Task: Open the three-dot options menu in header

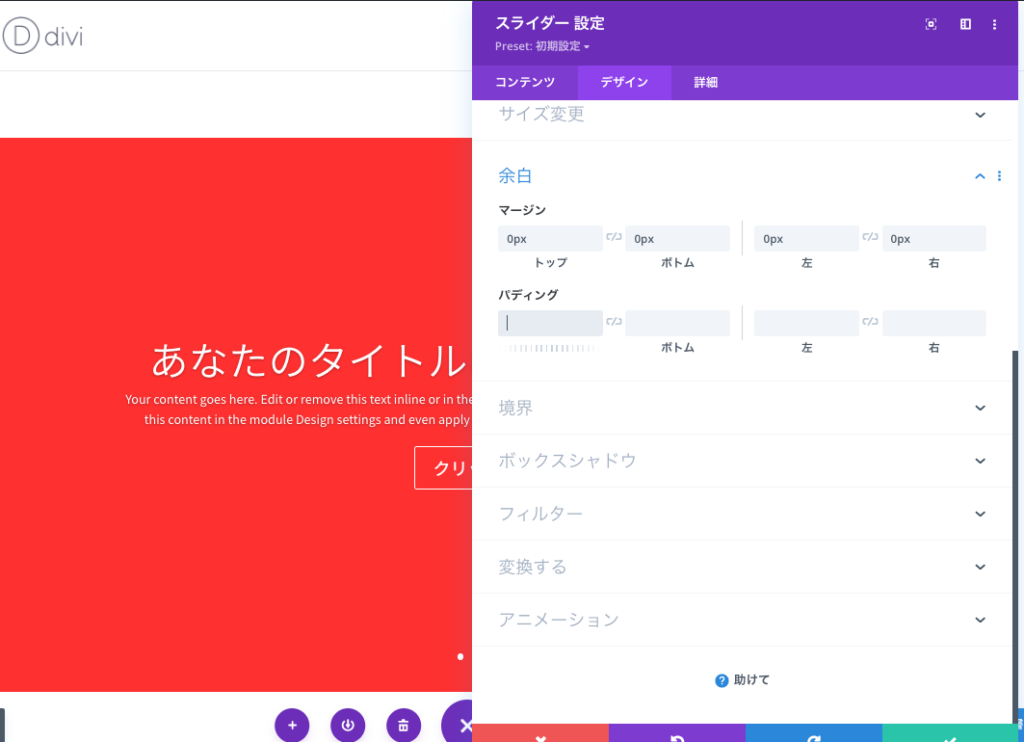Action: 995,24
